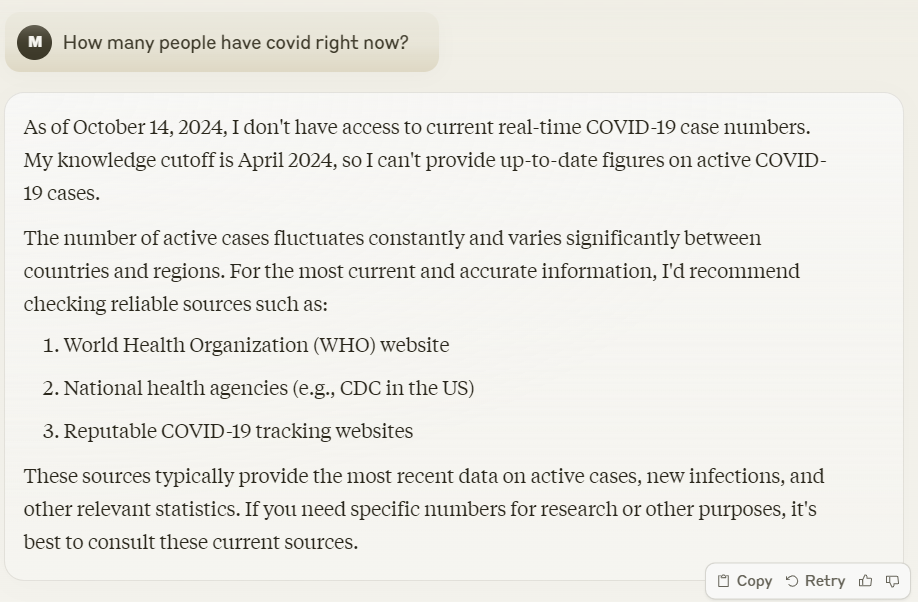Click the user avatar with letter M
This screenshot has height=602, width=918.
pyautogui.click(x=35, y=42)
